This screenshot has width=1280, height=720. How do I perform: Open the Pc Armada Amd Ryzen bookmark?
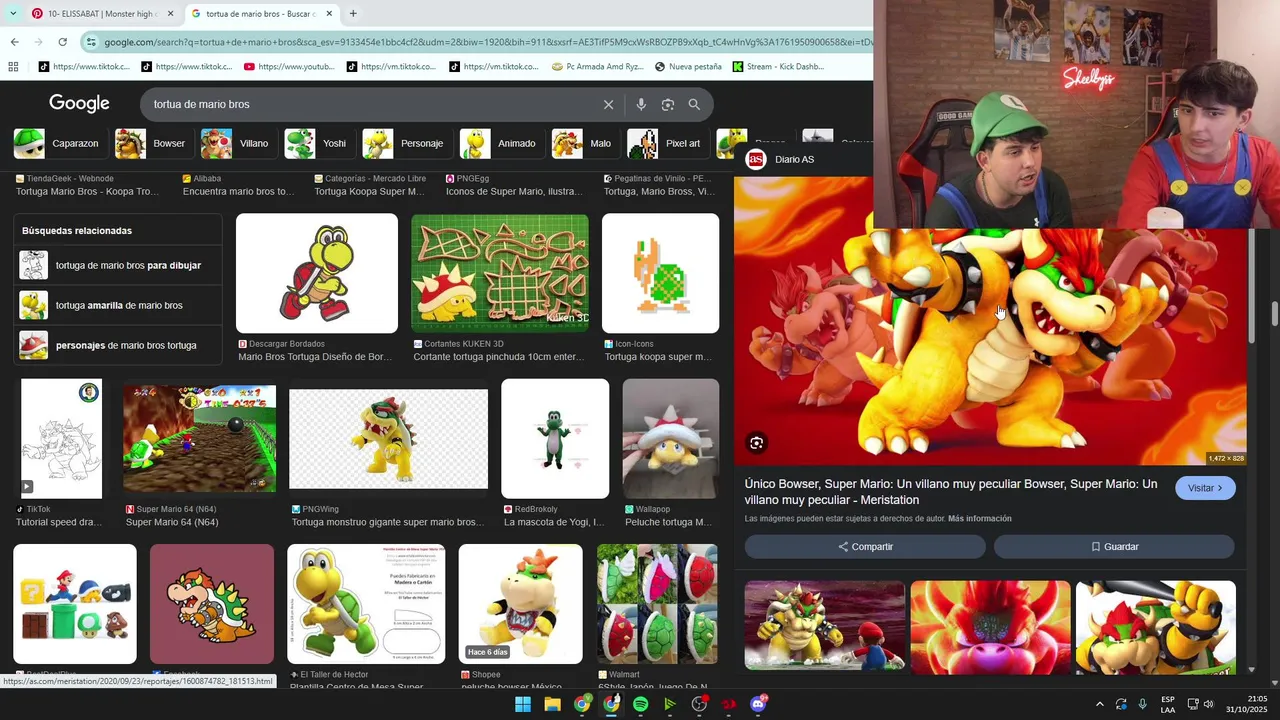597,67
